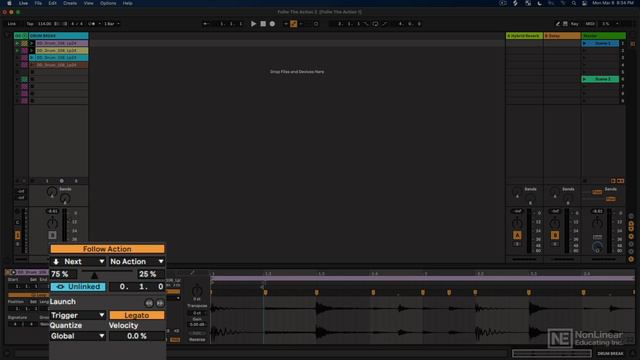This screenshot has height=360, width=640.
Task: Select the DRUM BREAK track header
Action: (x=58, y=36)
